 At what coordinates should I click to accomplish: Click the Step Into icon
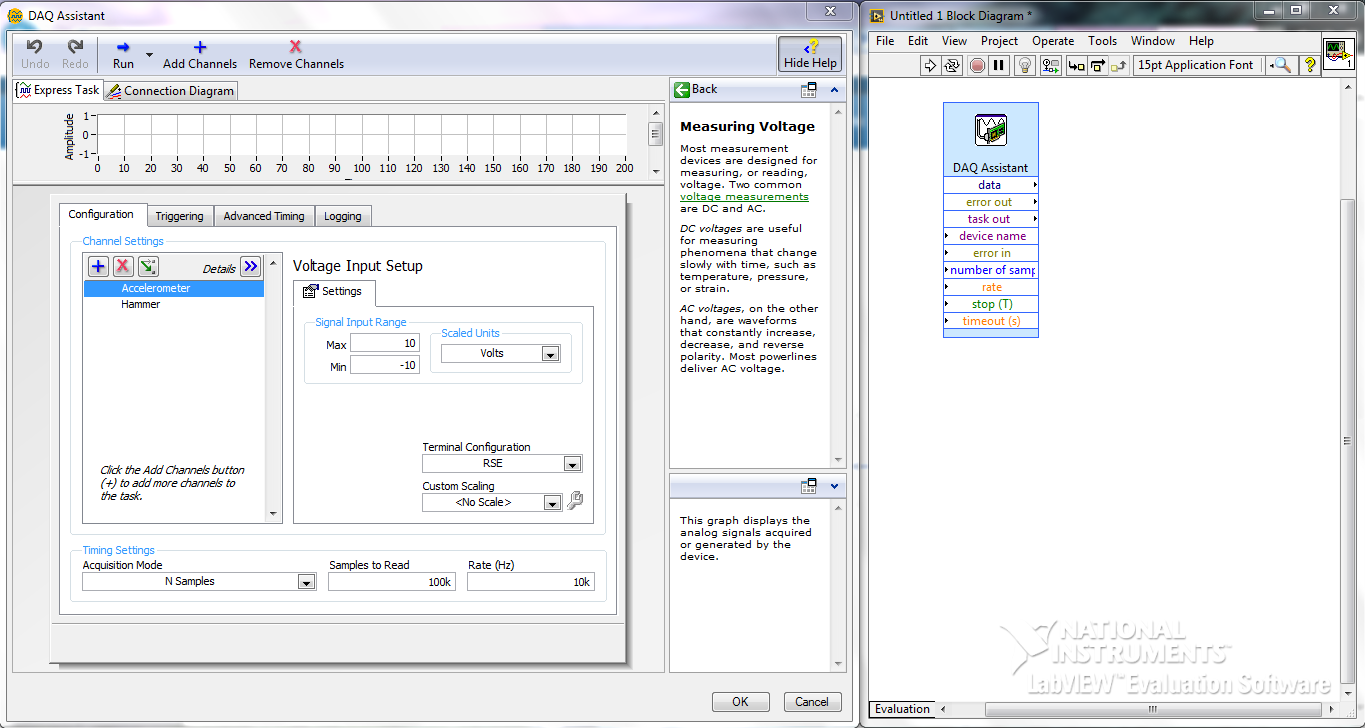pyautogui.click(x=1076, y=65)
